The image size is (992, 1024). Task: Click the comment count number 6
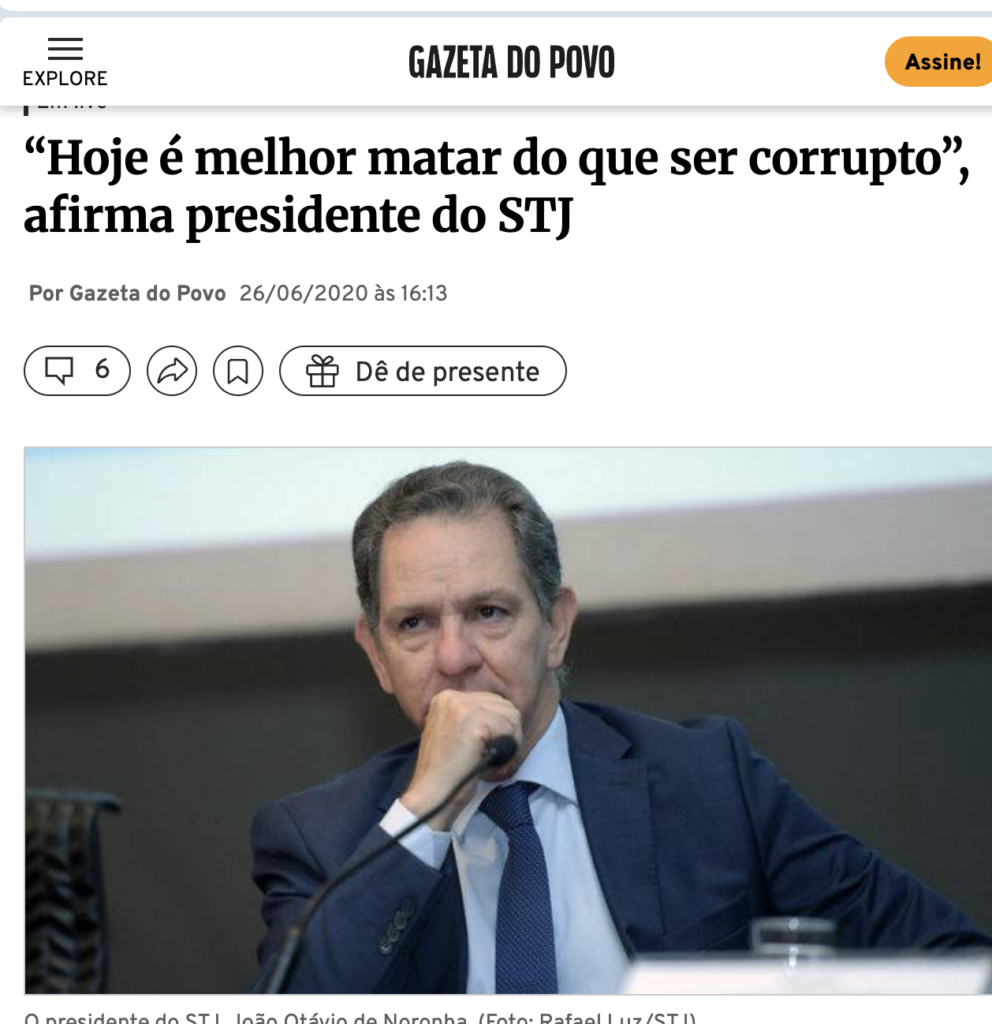102,370
